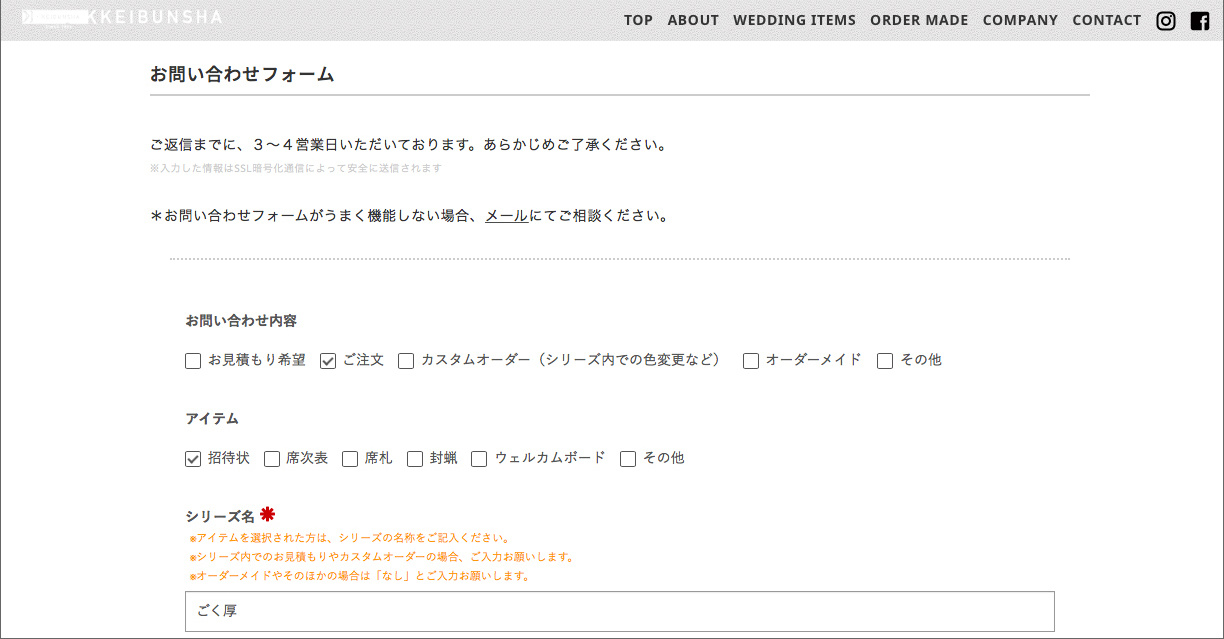Open the CONTACT page

tap(1106, 20)
